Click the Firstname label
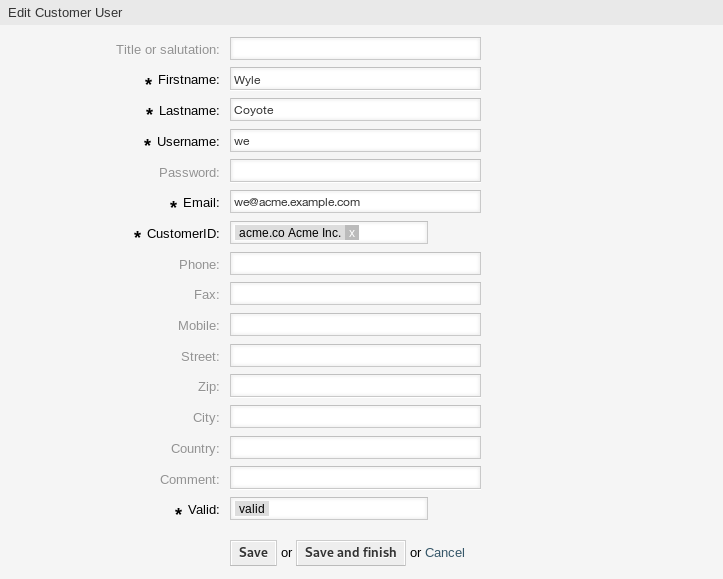This screenshot has width=723, height=579. click(x=189, y=80)
